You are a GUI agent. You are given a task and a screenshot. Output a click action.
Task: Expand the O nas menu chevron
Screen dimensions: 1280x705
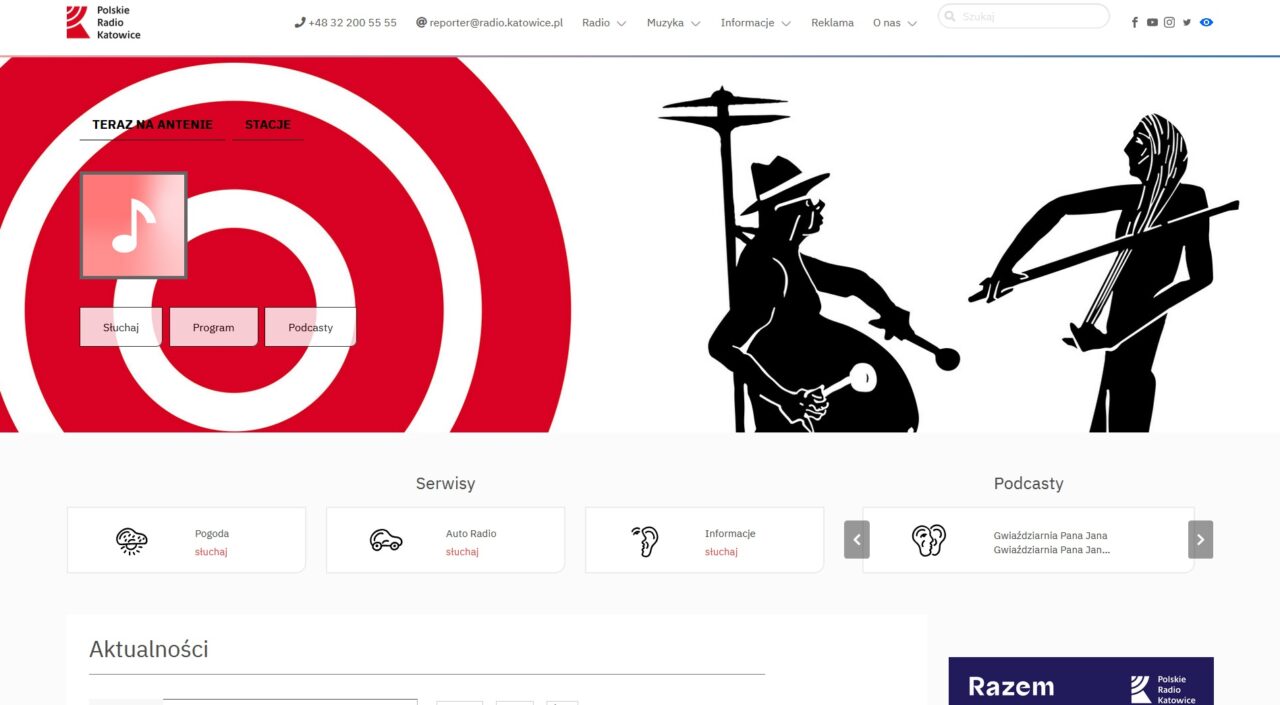[912, 23]
